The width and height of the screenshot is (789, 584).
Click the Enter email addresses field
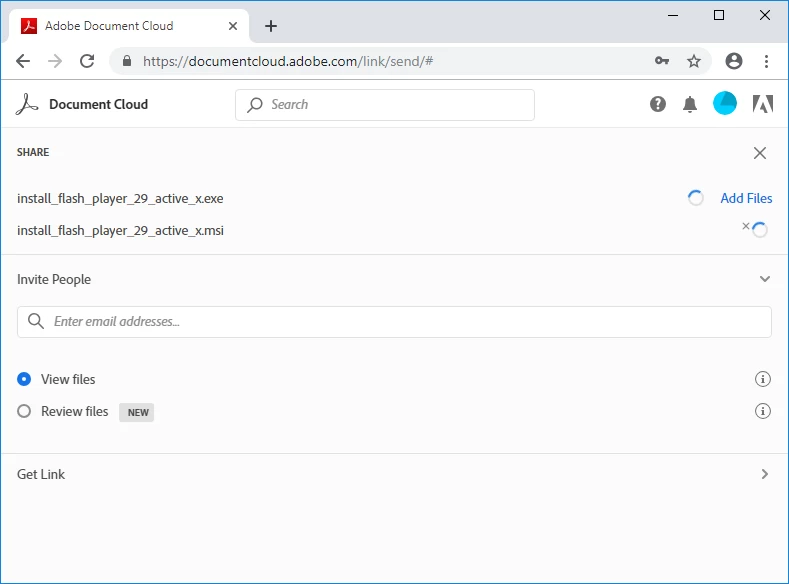pyautogui.click(x=394, y=322)
